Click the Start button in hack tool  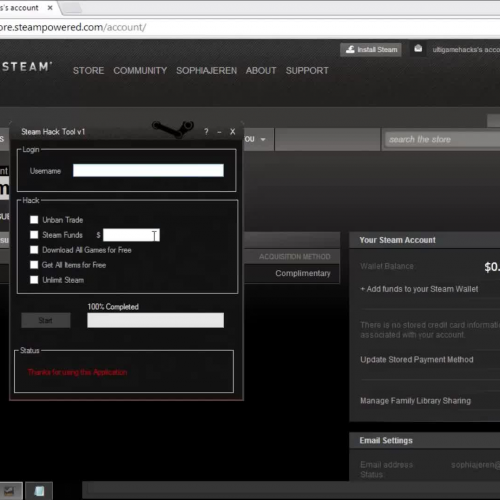click(46, 320)
